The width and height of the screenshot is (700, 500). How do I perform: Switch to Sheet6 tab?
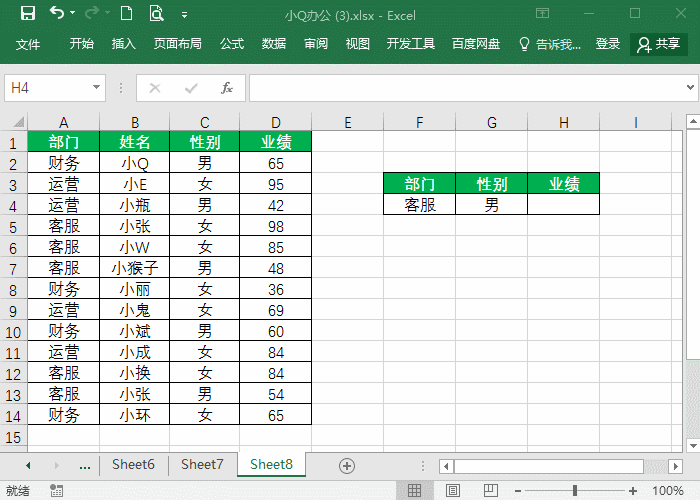(133, 464)
